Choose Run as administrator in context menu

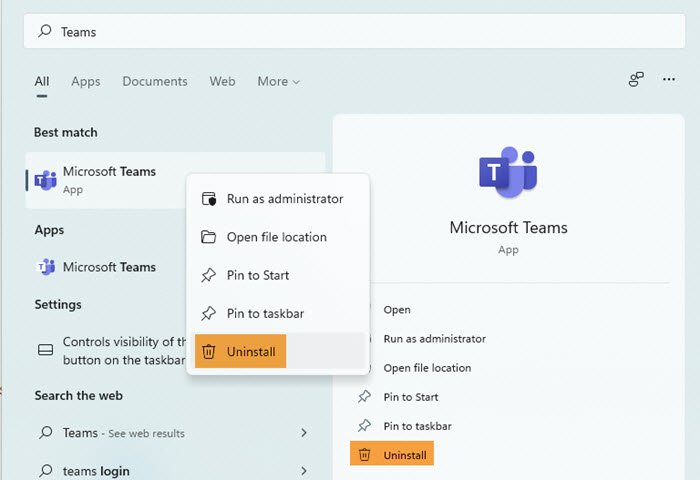point(280,199)
